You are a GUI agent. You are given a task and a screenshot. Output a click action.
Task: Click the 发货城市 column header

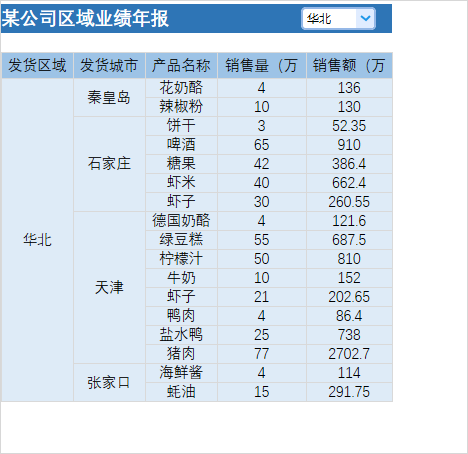[109, 65]
